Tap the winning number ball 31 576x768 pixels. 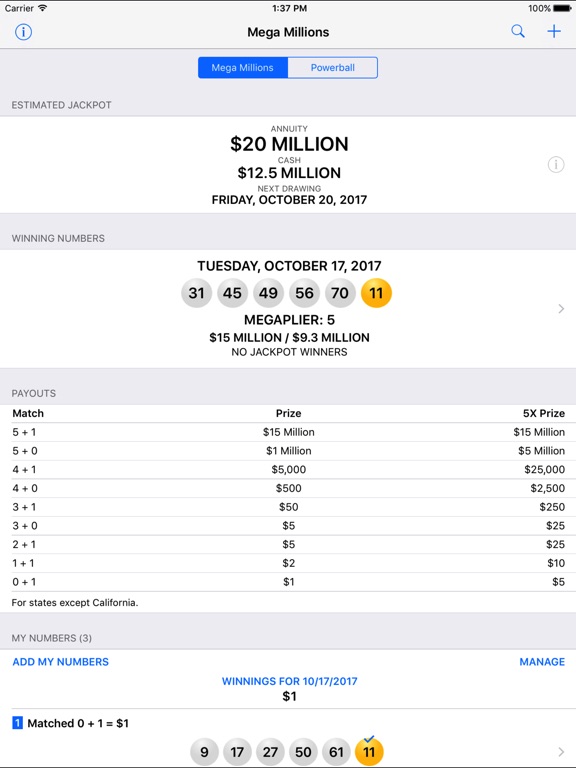tap(196, 293)
